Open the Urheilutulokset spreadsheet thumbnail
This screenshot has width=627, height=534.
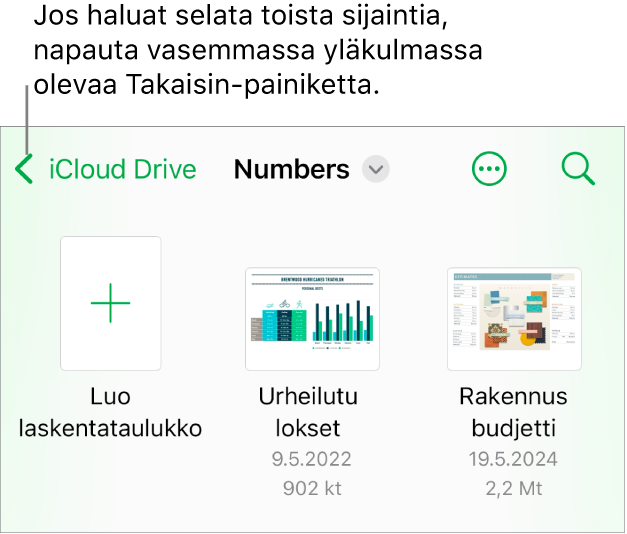pyautogui.click(x=312, y=319)
